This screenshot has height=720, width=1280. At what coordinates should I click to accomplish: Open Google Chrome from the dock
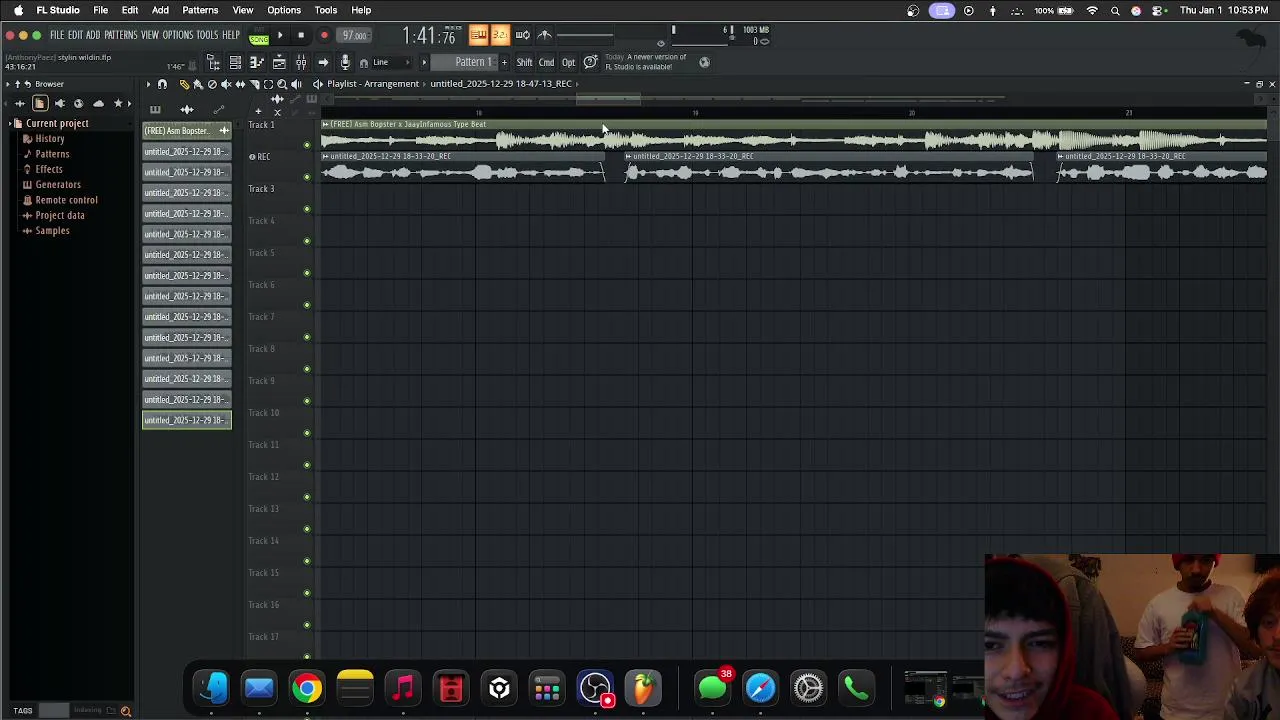click(307, 688)
